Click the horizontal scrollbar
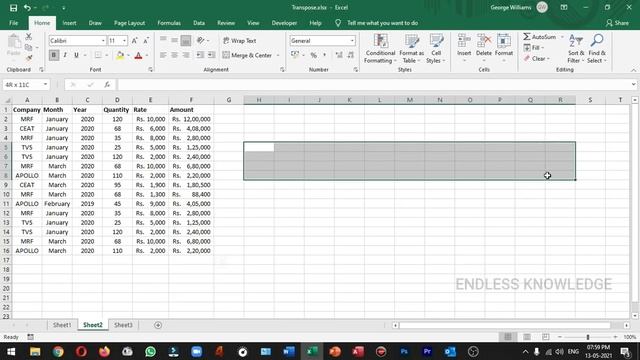The height and width of the screenshot is (360, 640). click(x=504, y=325)
